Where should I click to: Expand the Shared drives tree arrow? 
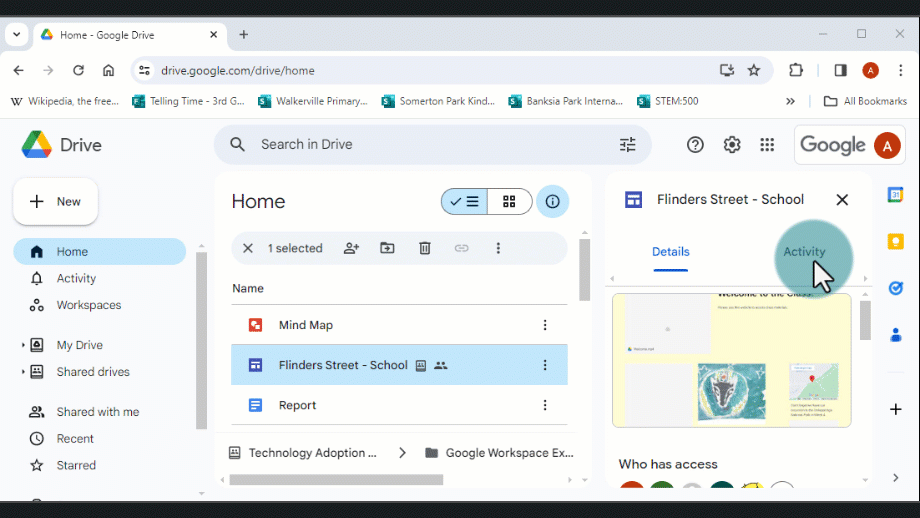coord(23,372)
